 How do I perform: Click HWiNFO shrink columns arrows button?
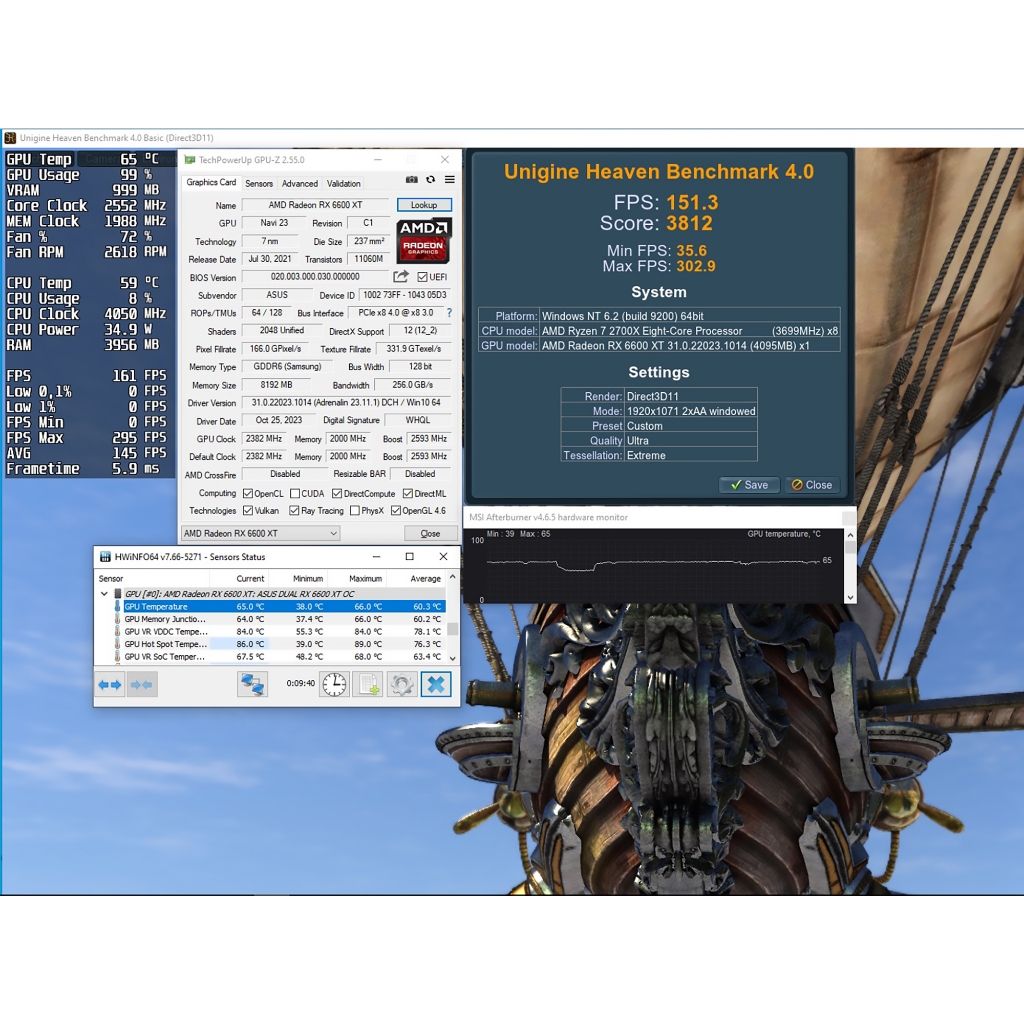[142, 684]
